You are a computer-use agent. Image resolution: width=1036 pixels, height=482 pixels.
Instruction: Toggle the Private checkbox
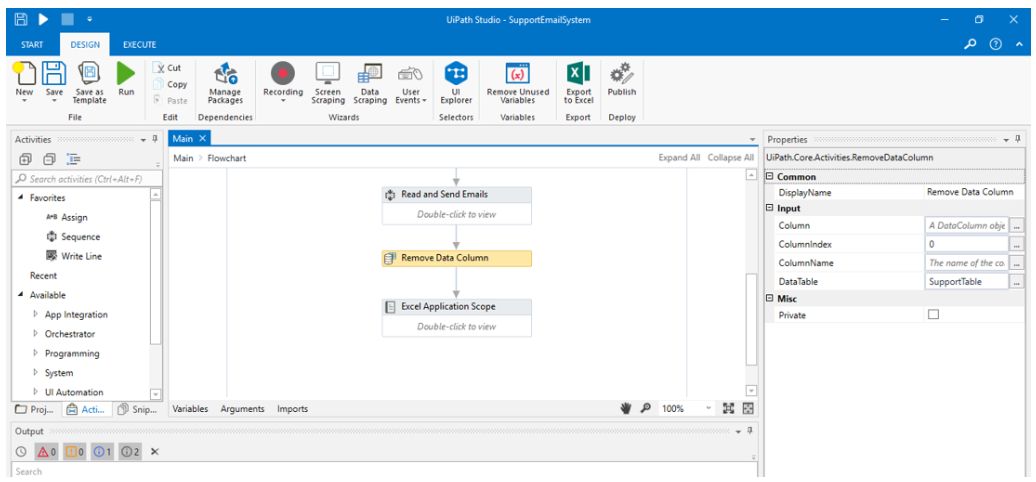(x=933, y=315)
